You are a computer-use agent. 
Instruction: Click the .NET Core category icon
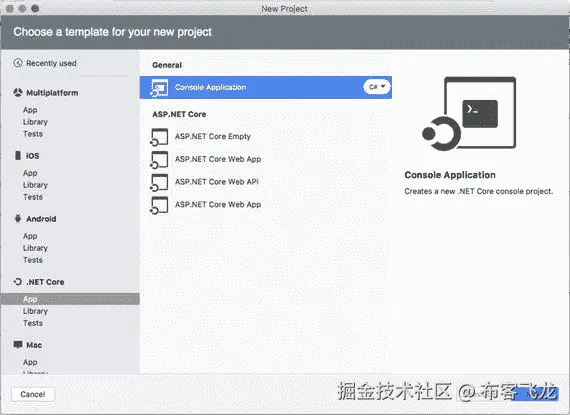(18, 282)
